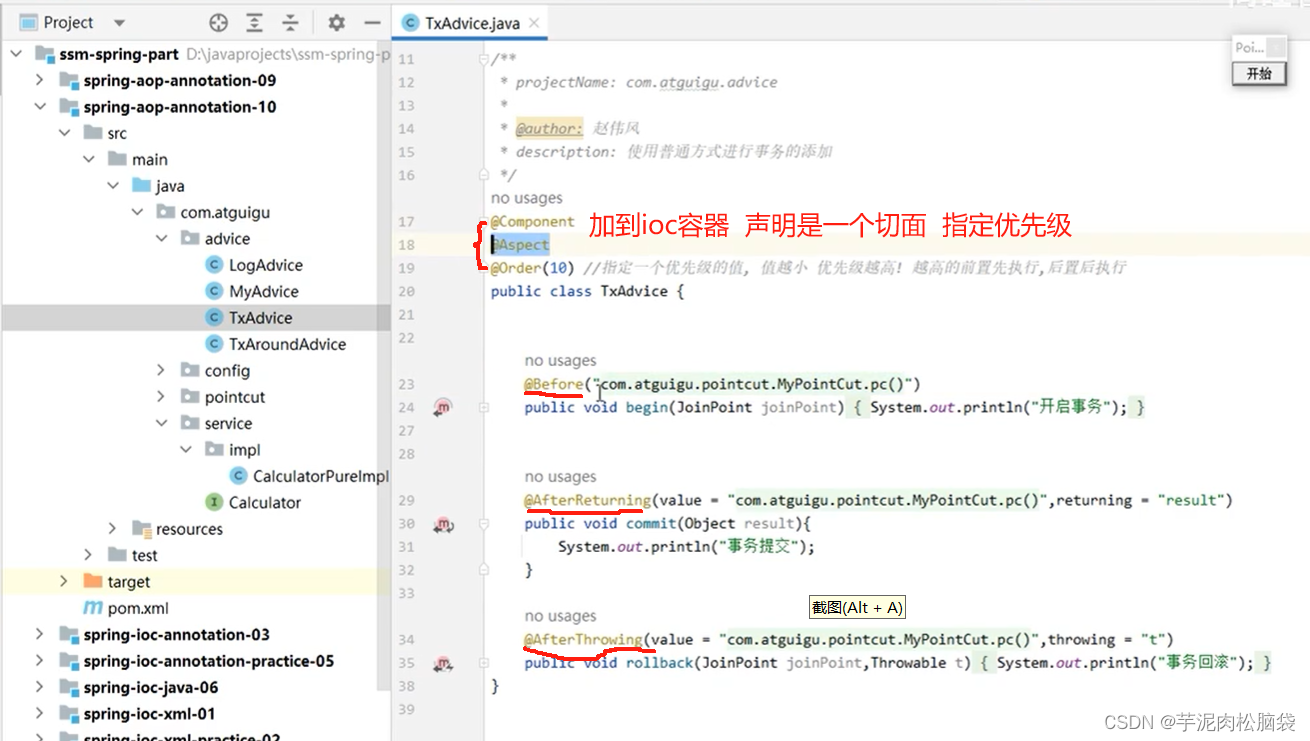1310x741 pixels.
Task: Select the TxAdvice class in tree
Action: (x=260, y=318)
